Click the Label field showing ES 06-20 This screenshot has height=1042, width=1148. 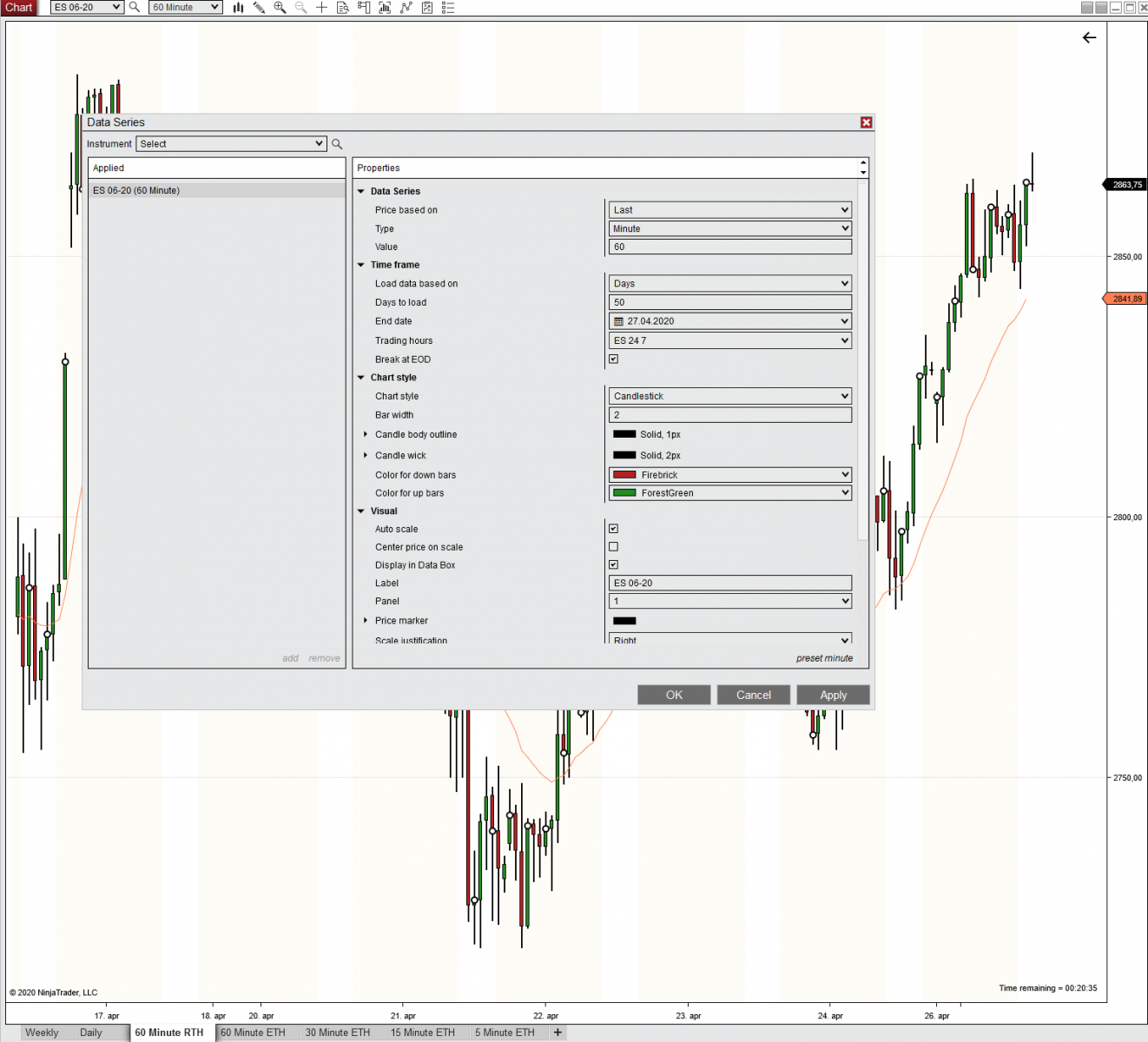730,583
